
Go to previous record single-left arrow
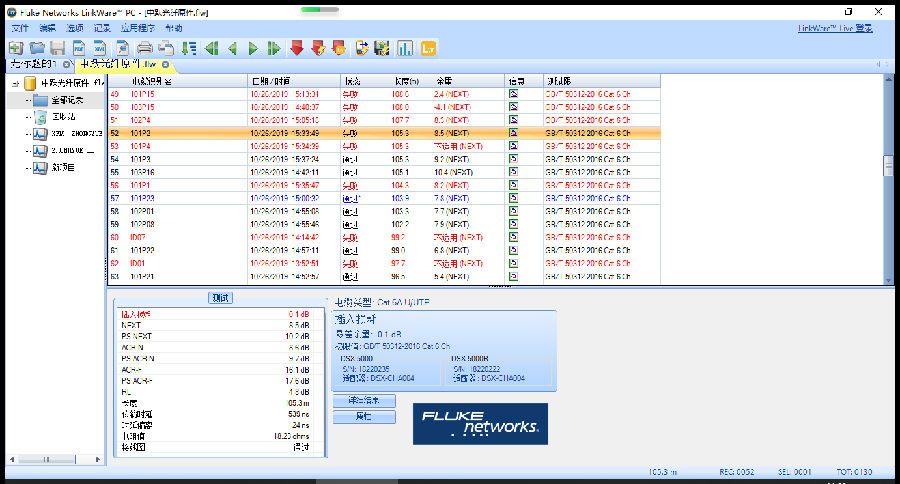coord(232,49)
